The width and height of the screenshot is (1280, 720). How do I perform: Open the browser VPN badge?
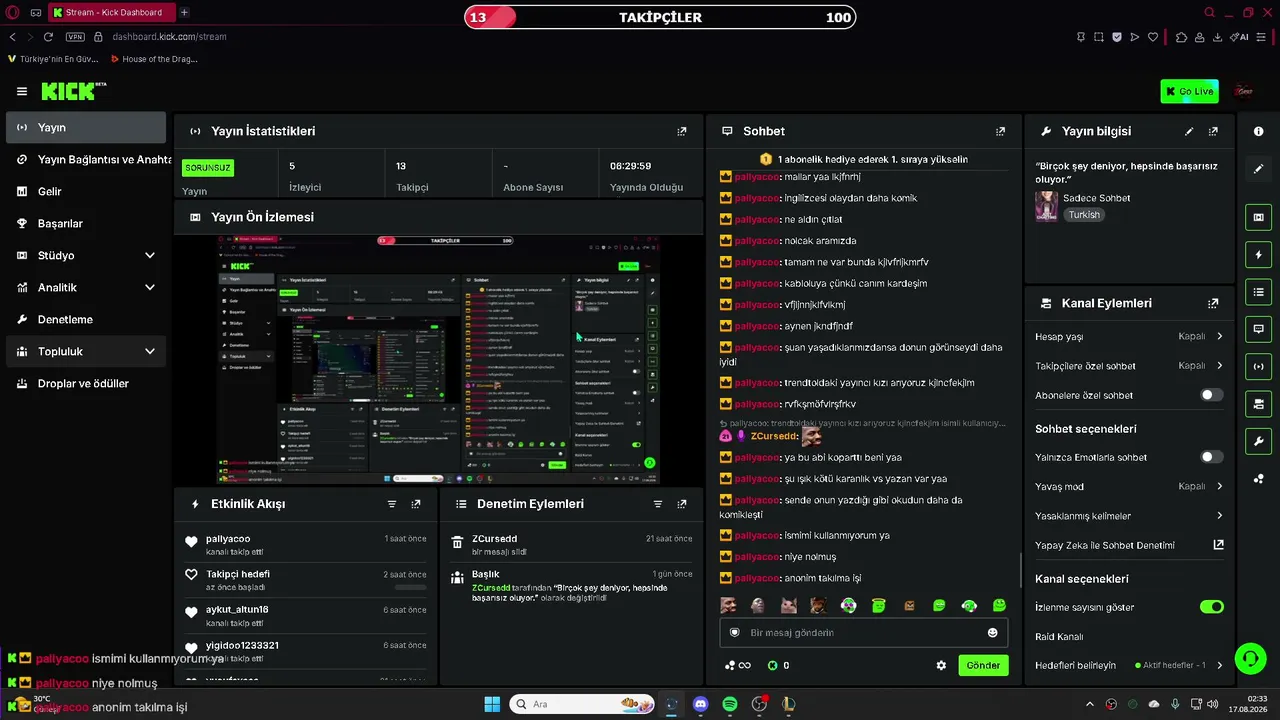point(75,37)
